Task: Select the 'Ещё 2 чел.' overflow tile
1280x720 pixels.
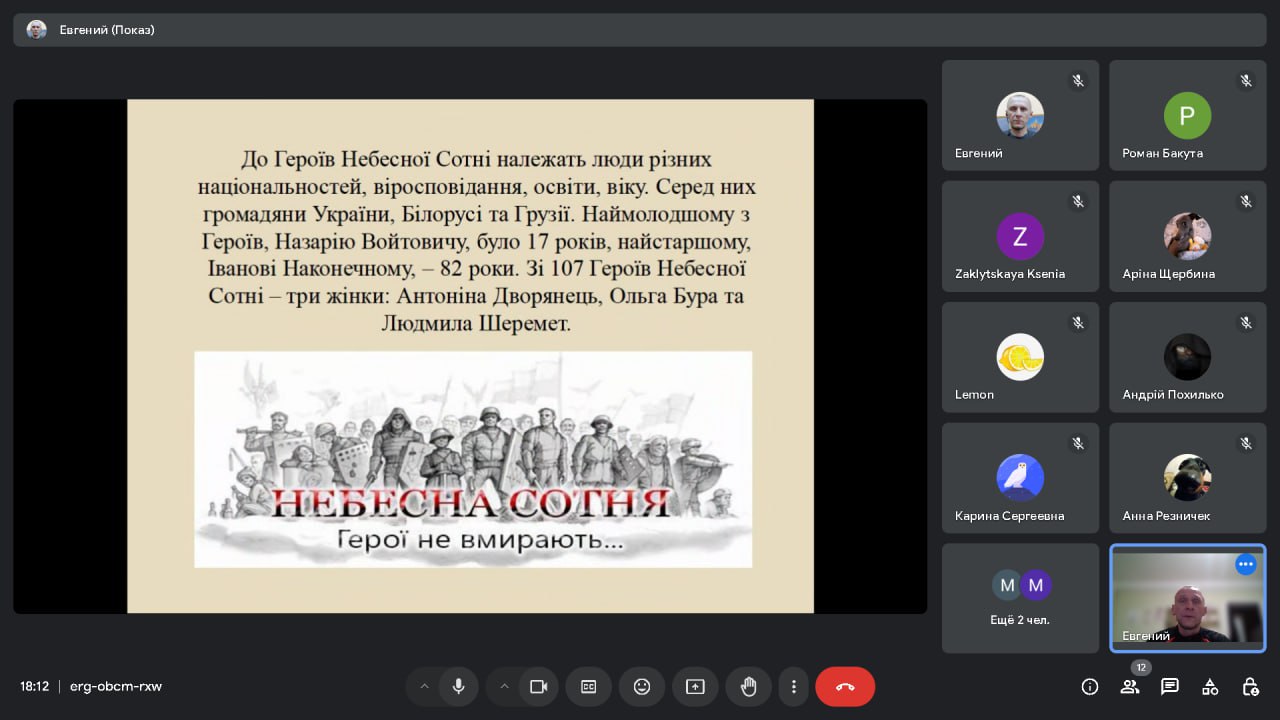Action: pyautogui.click(x=1020, y=598)
